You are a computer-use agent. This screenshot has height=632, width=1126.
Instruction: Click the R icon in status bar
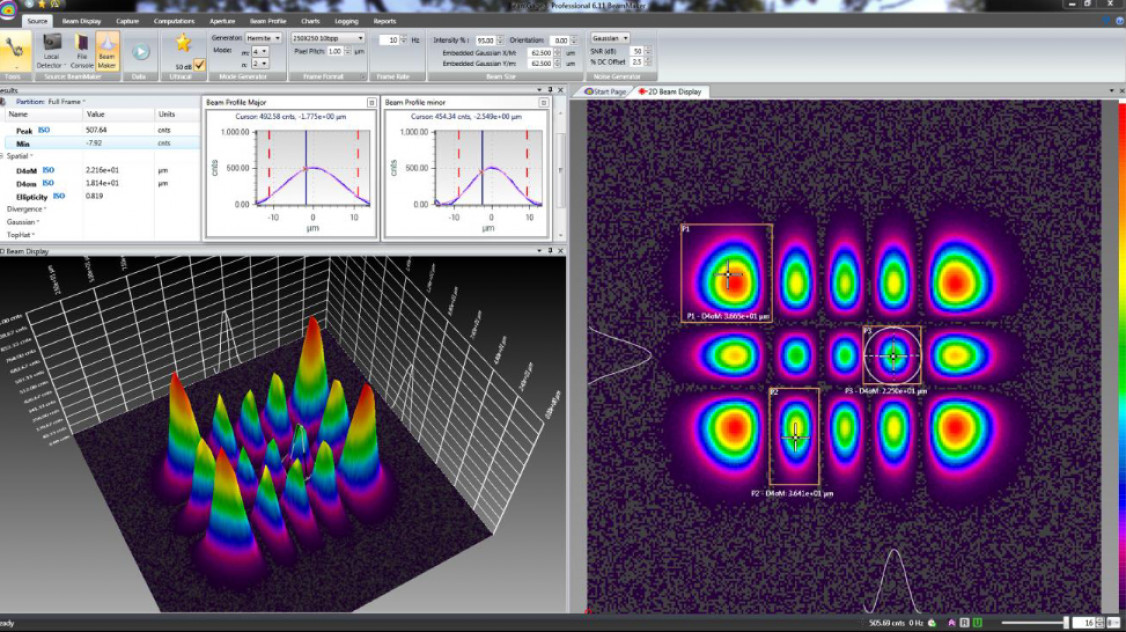click(x=964, y=622)
